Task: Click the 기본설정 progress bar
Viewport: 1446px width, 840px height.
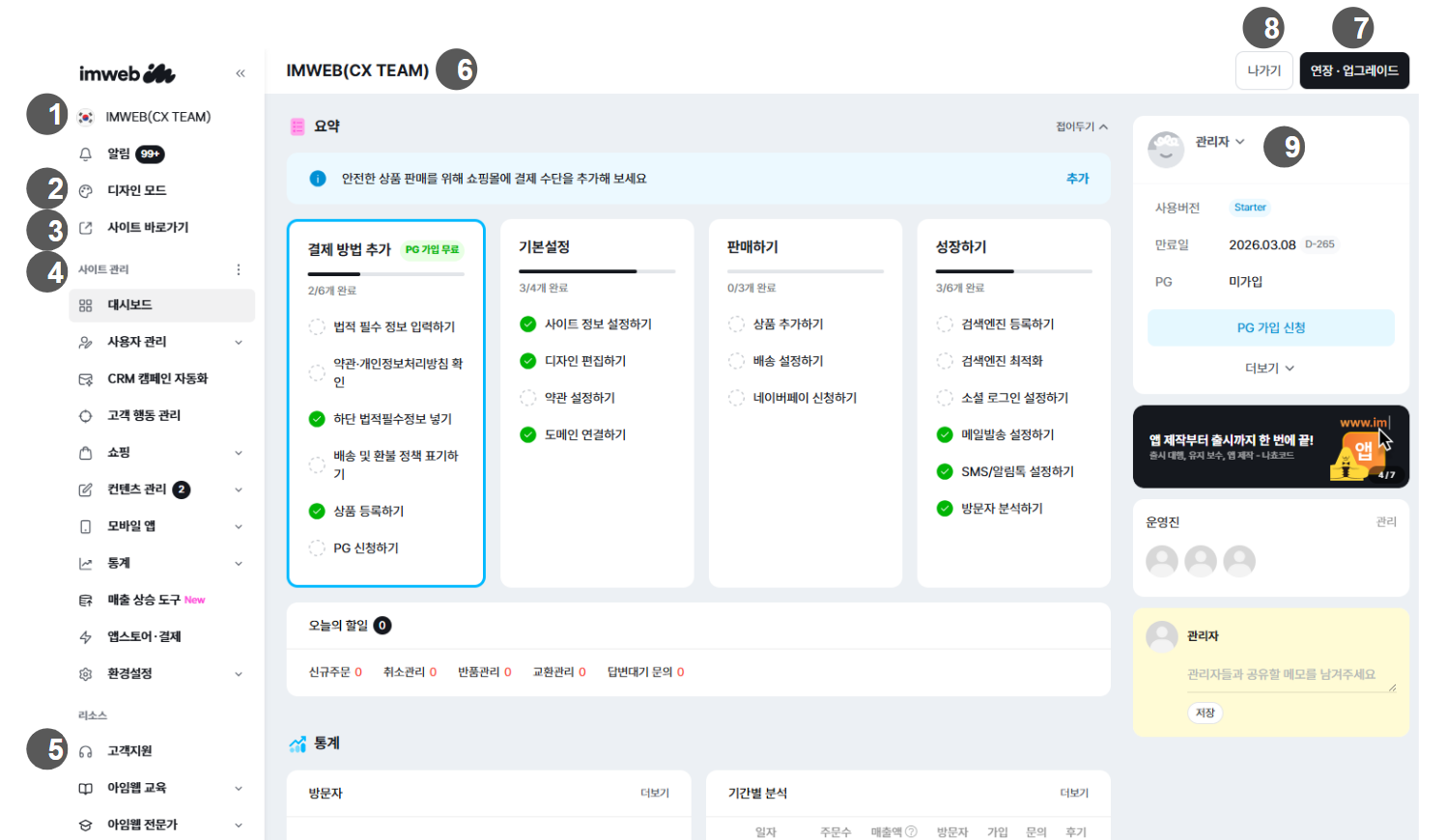Action: [x=597, y=271]
